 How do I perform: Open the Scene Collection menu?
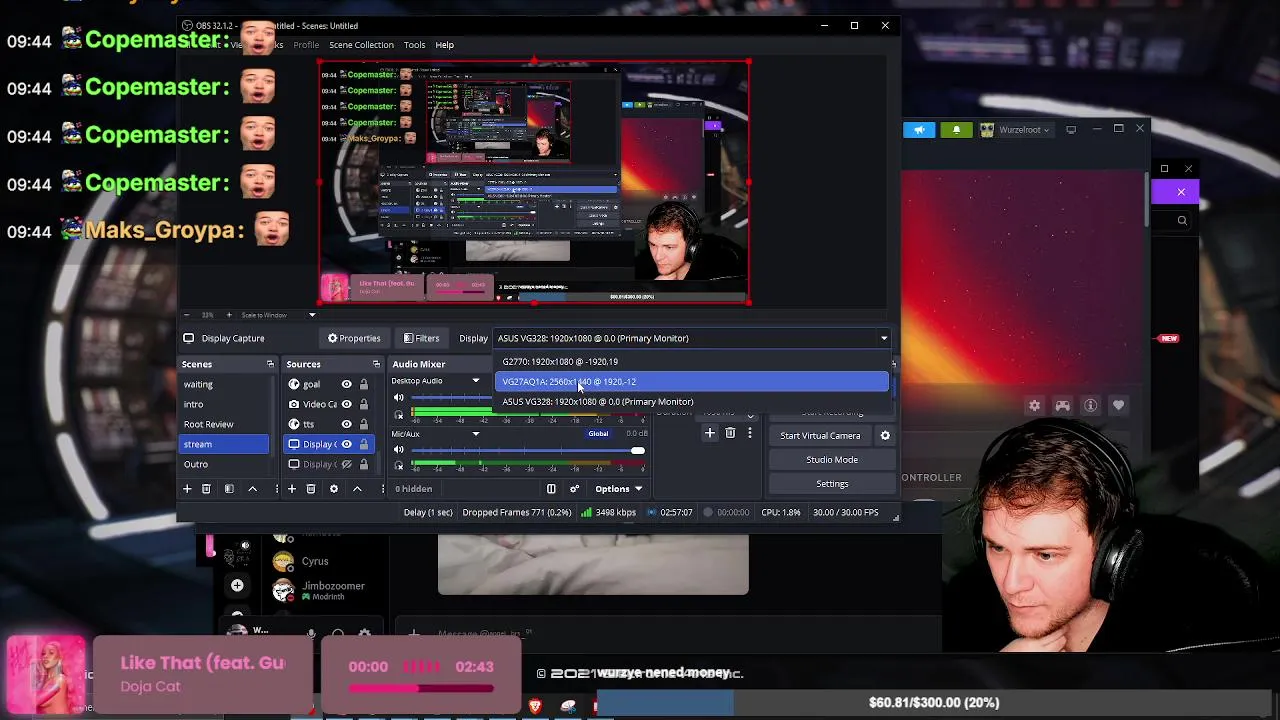[x=361, y=45]
